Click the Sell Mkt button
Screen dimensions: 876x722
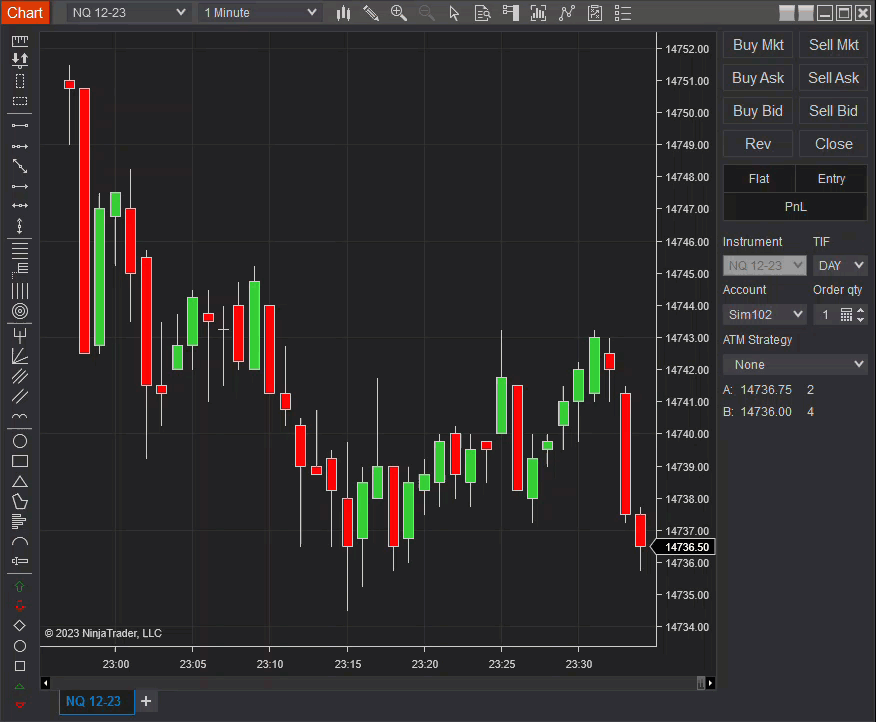833,45
